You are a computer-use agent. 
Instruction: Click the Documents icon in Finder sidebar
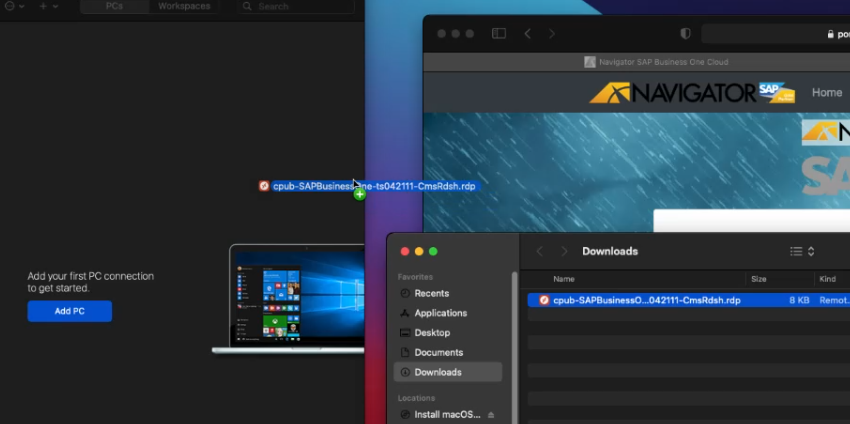pos(405,352)
